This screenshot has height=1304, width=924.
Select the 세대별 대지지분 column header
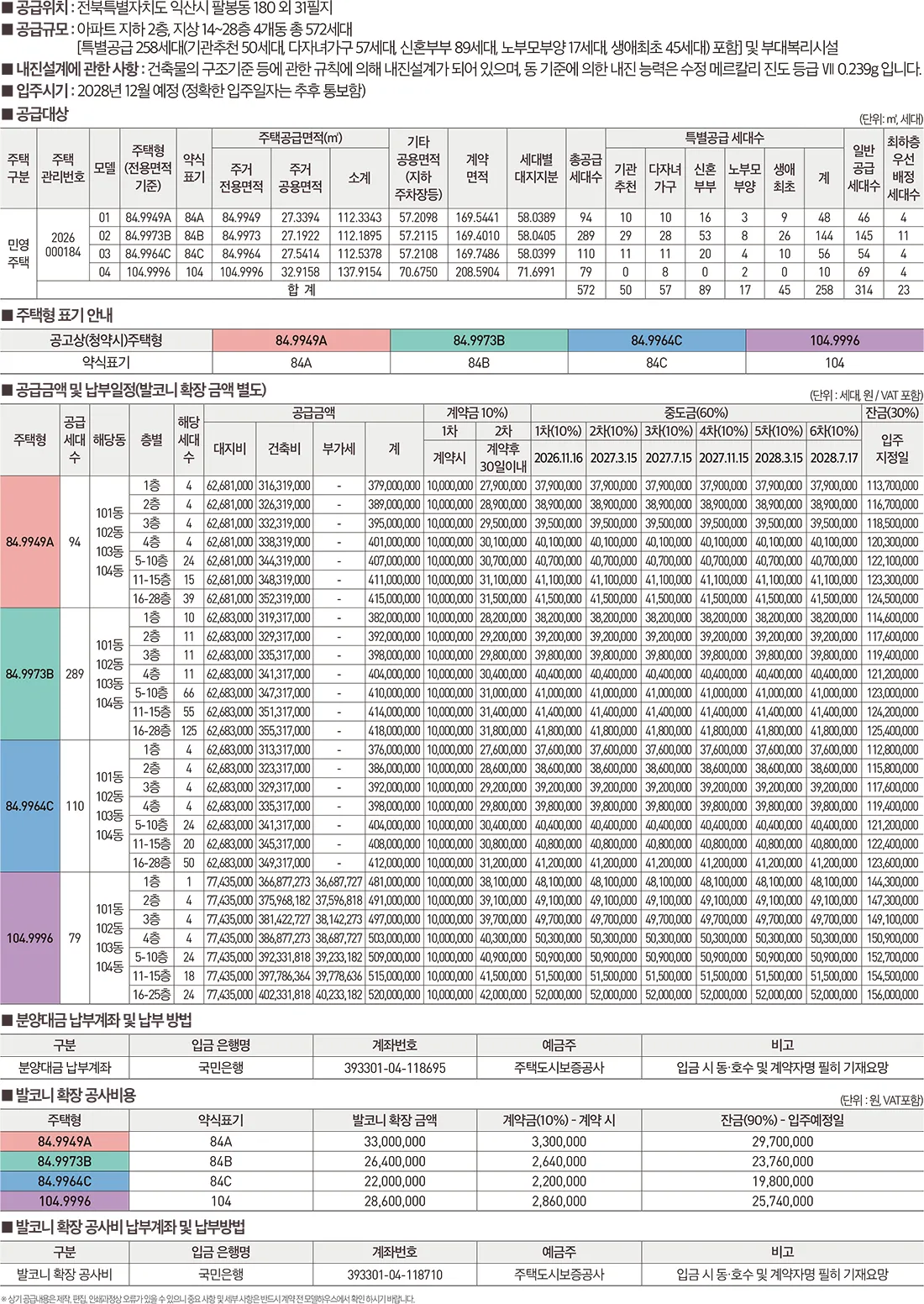tap(536, 168)
